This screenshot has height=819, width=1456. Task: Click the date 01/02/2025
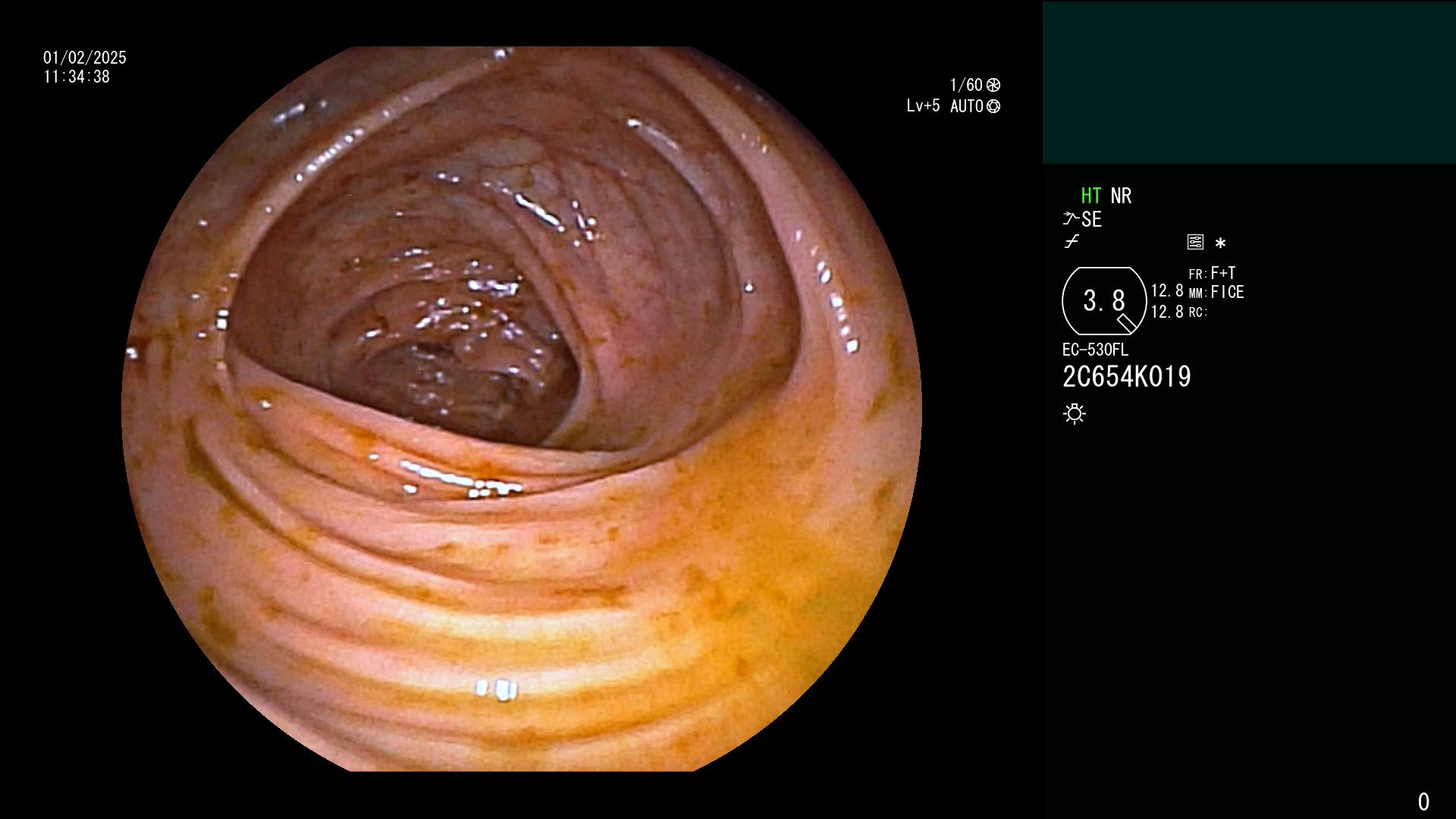(85, 58)
